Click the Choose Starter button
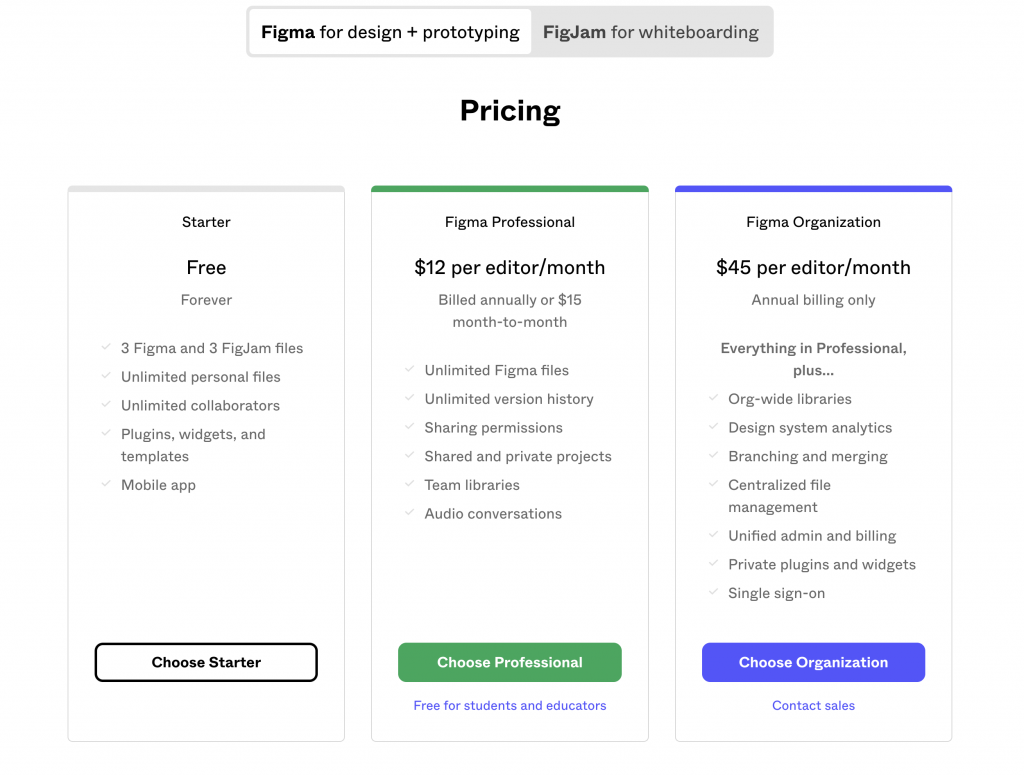This screenshot has width=1024, height=775. (206, 662)
